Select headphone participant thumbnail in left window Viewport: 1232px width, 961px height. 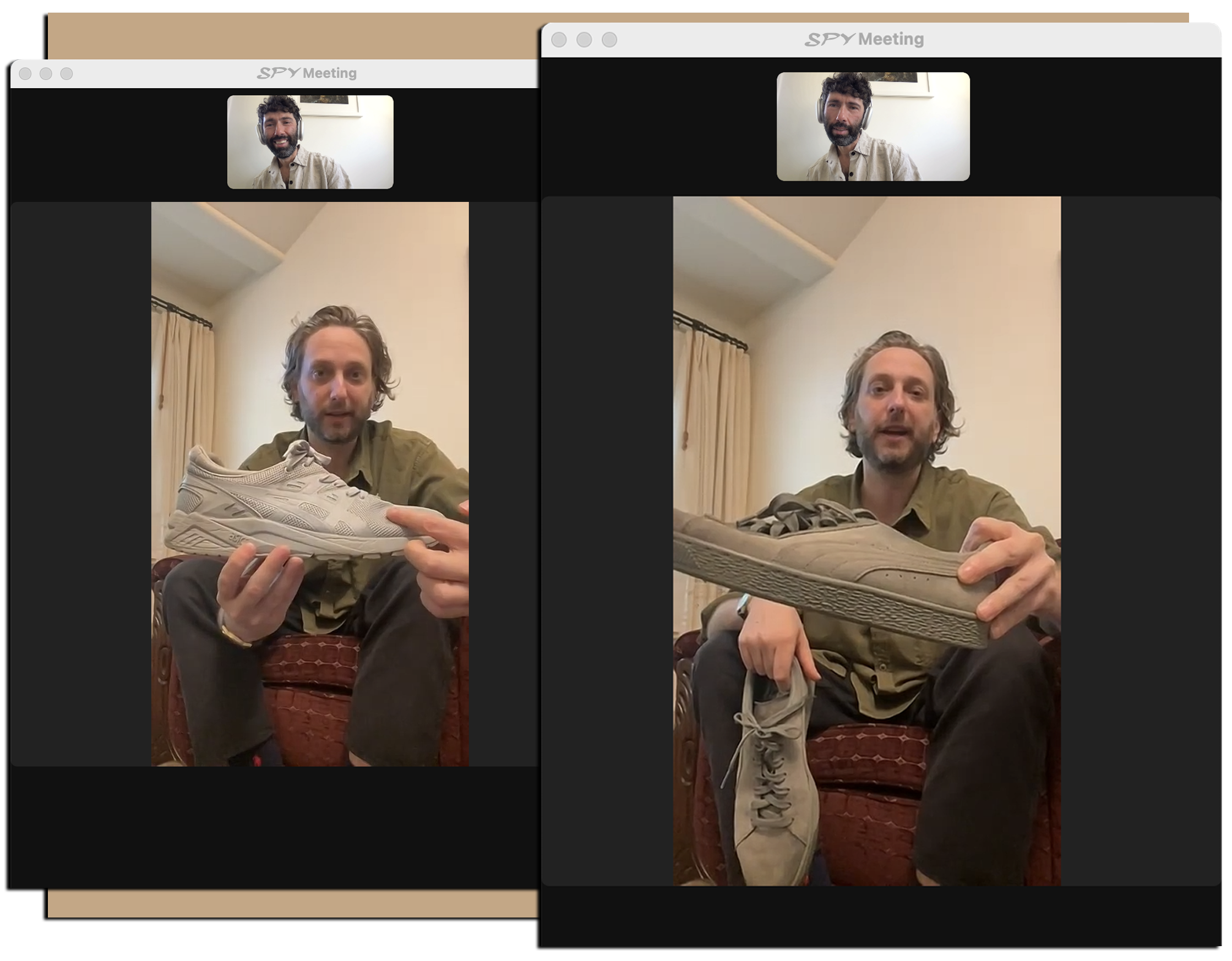[x=310, y=141]
